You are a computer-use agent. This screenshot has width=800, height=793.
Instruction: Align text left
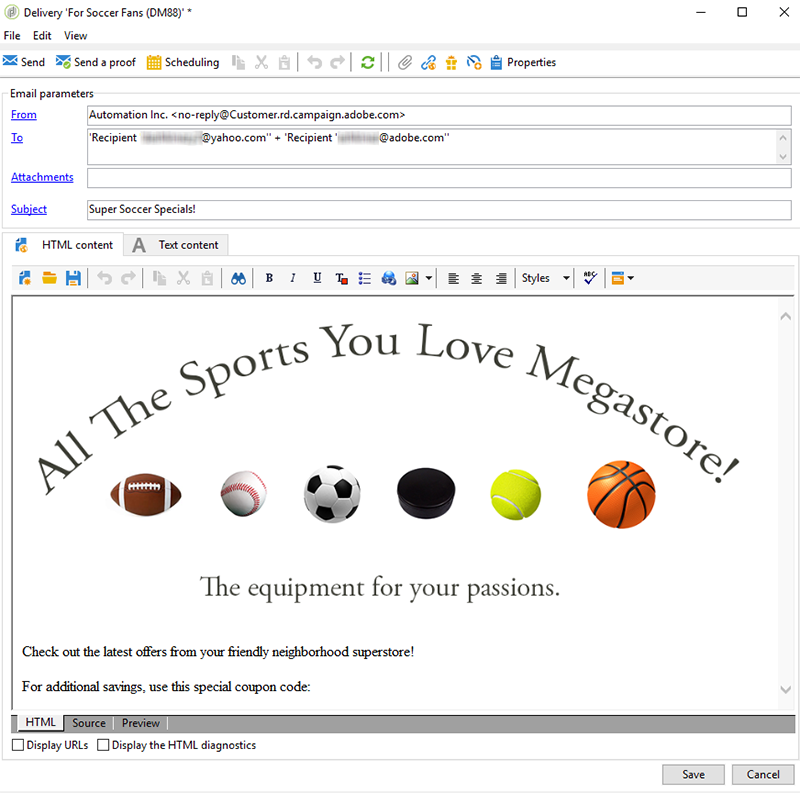pos(453,278)
